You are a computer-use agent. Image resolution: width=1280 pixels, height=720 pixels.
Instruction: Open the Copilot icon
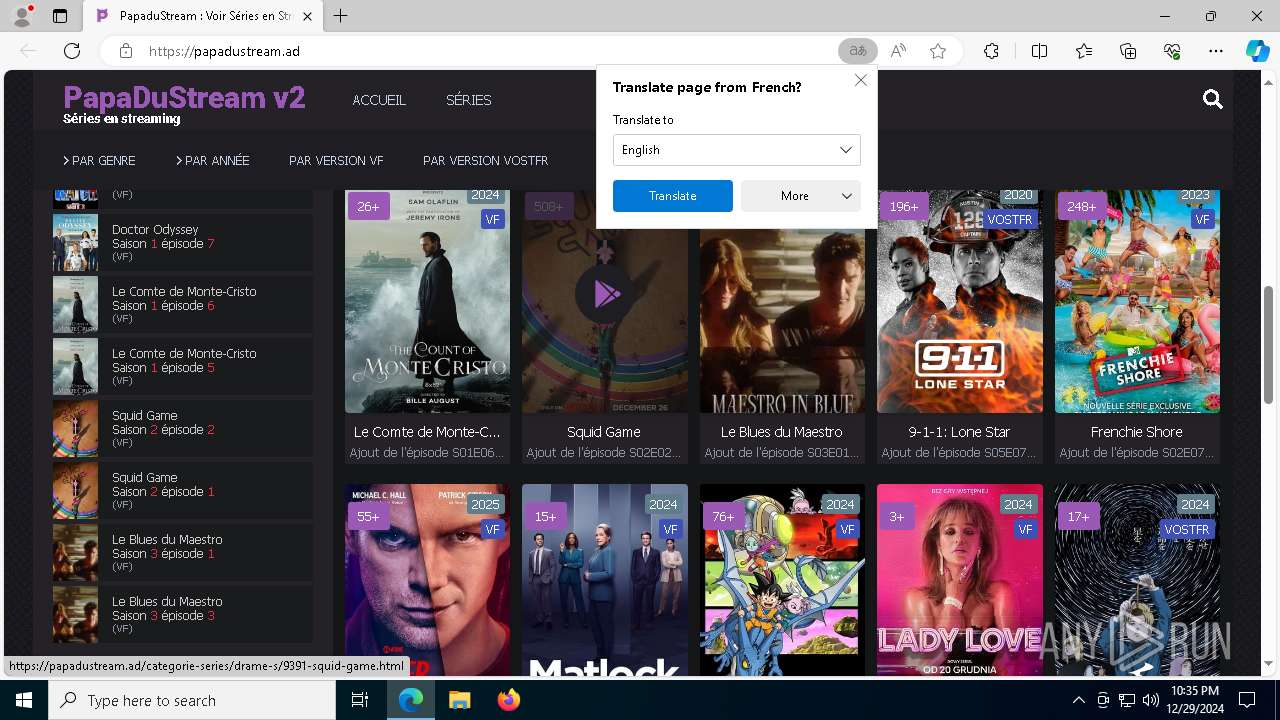[1257, 51]
